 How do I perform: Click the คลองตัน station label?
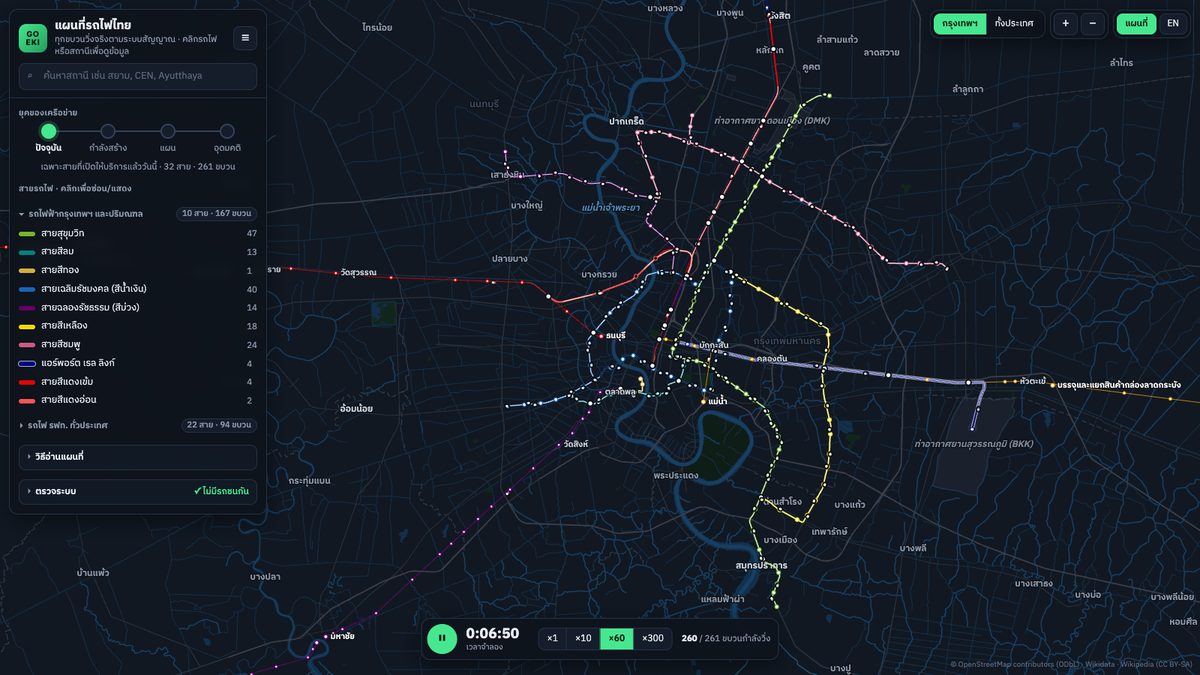771,359
